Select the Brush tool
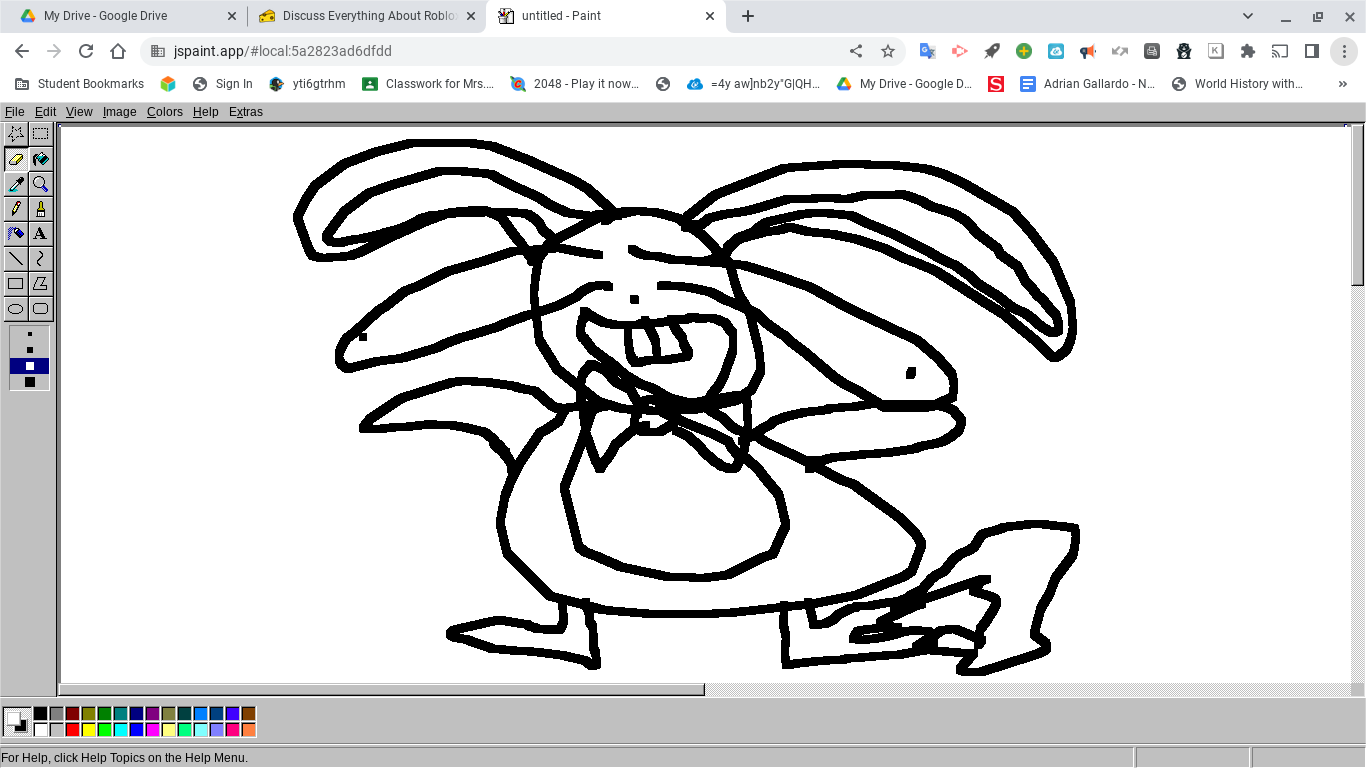 click(40, 209)
